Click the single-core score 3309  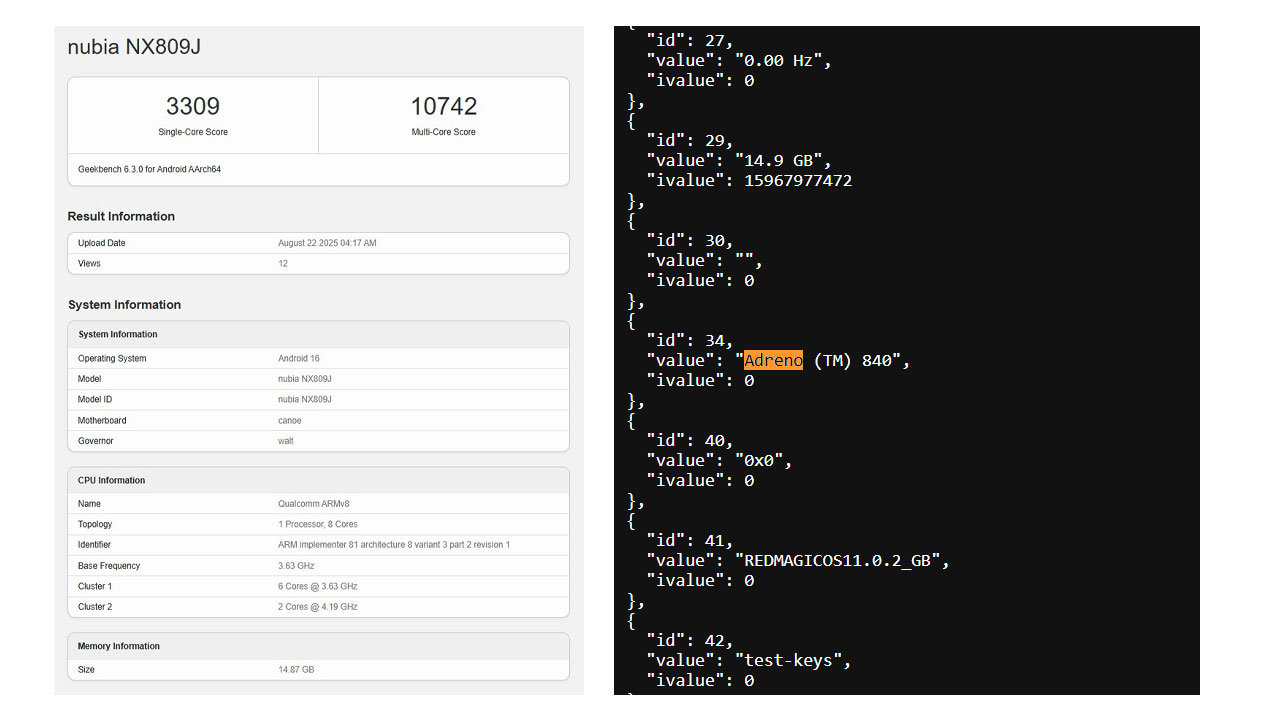(192, 107)
